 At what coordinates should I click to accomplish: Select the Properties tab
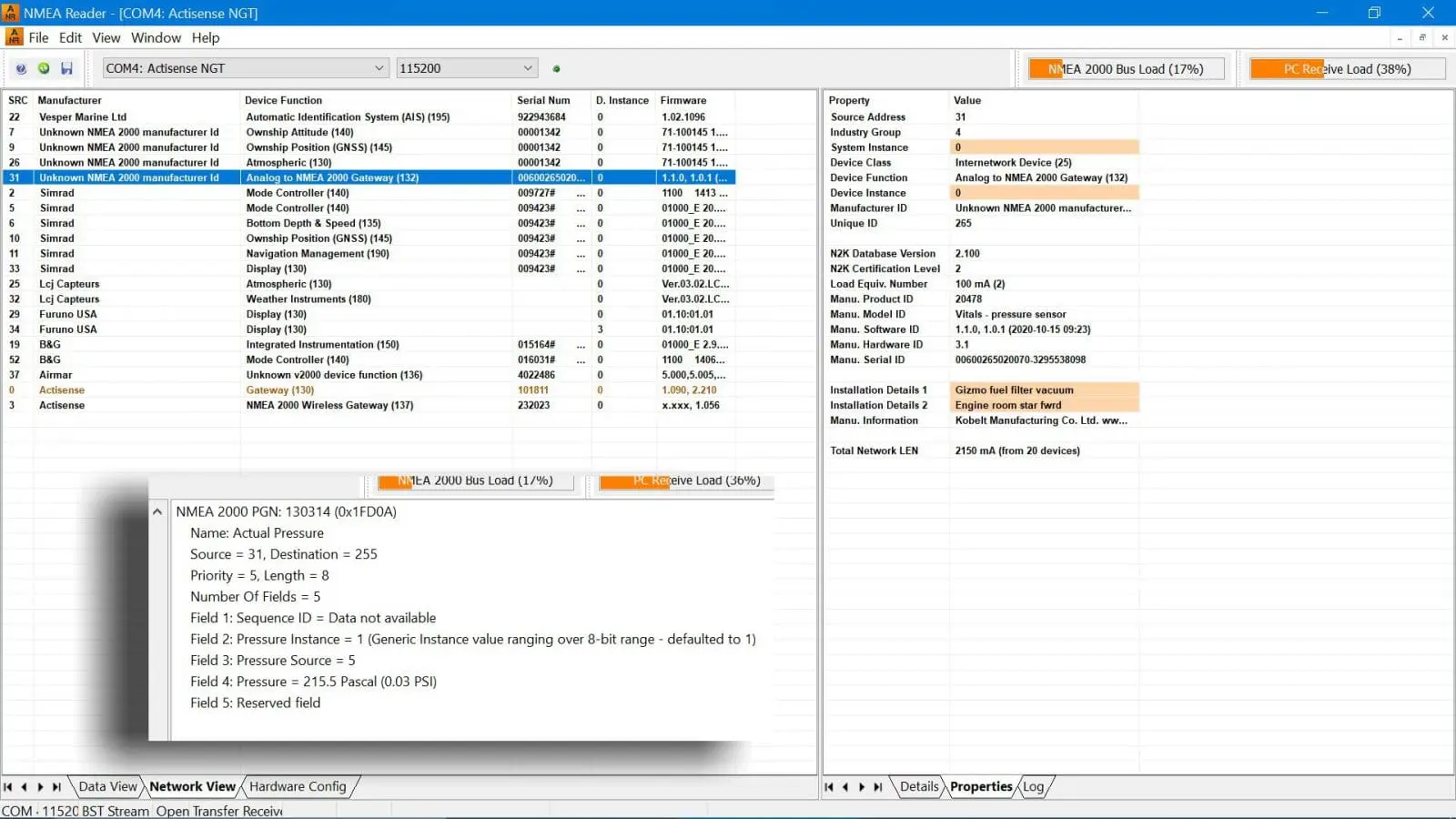[x=981, y=787]
